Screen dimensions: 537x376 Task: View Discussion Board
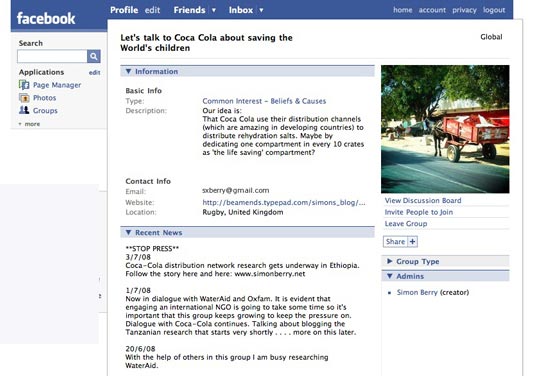click(x=423, y=200)
